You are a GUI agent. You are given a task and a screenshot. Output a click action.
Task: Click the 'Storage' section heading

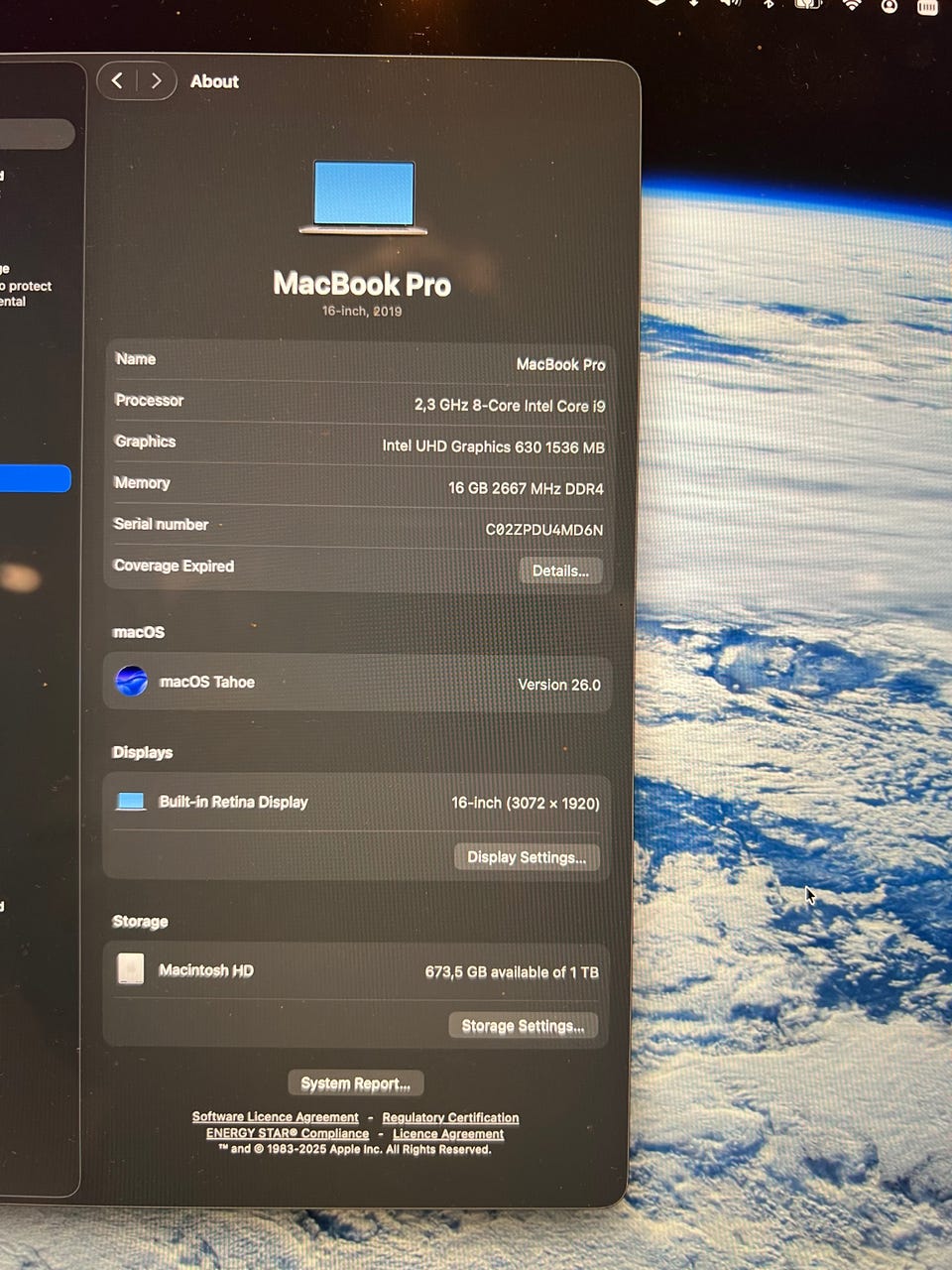click(x=140, y=922)
